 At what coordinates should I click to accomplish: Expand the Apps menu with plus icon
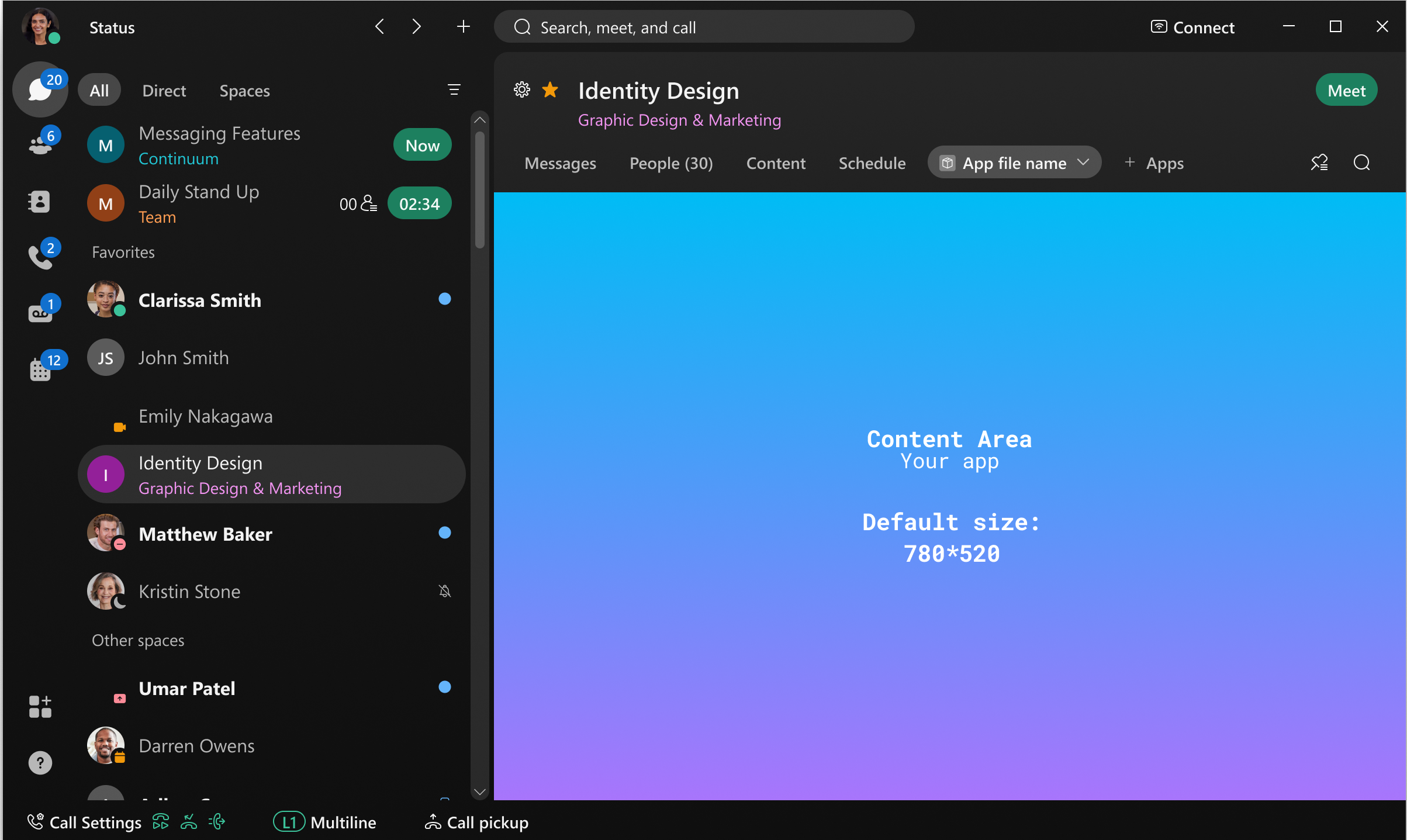coord(1152,163)
